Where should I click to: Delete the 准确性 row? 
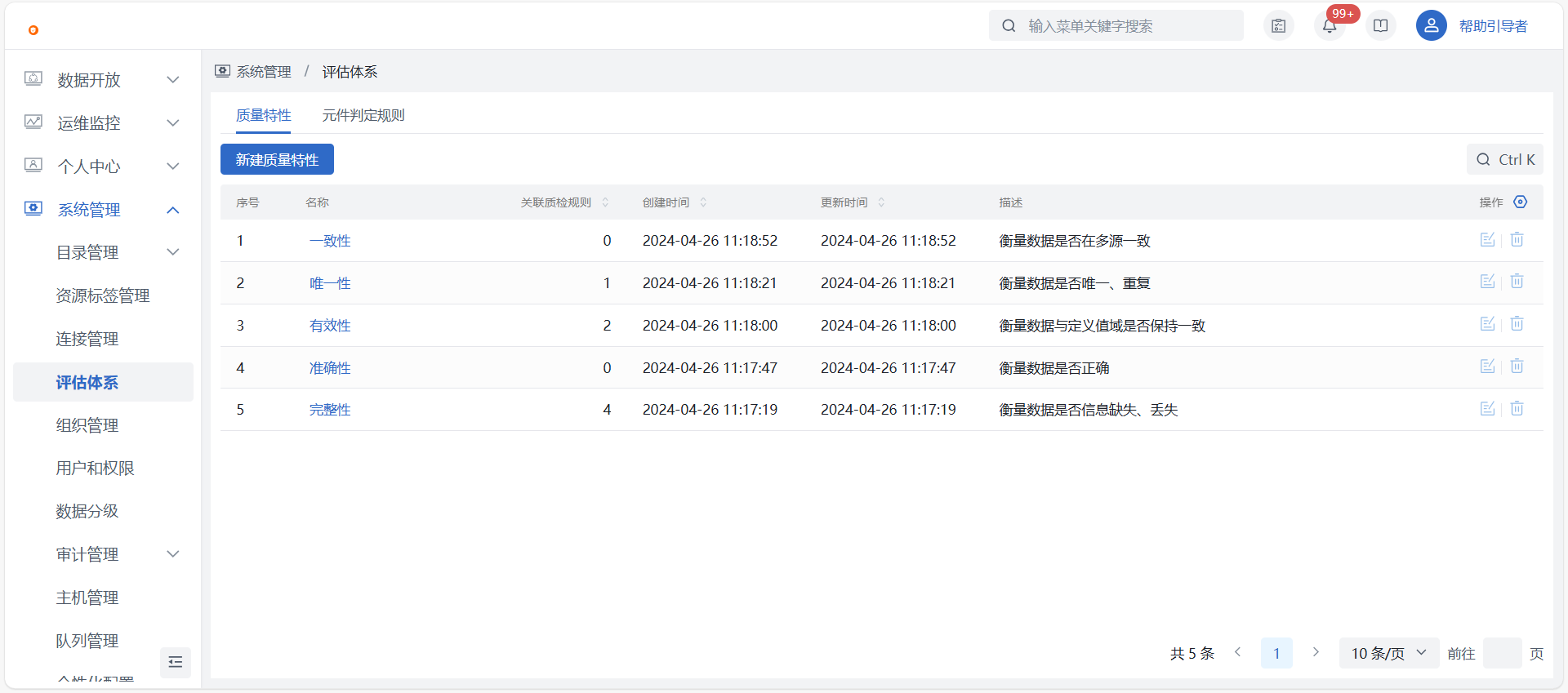(1517, 366)
